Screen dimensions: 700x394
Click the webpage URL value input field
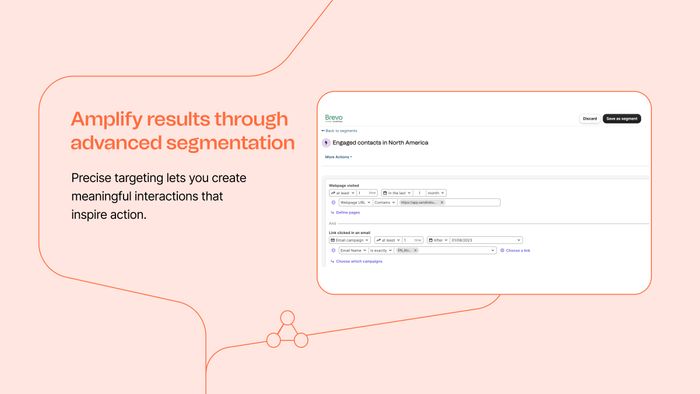coord(449,203)
